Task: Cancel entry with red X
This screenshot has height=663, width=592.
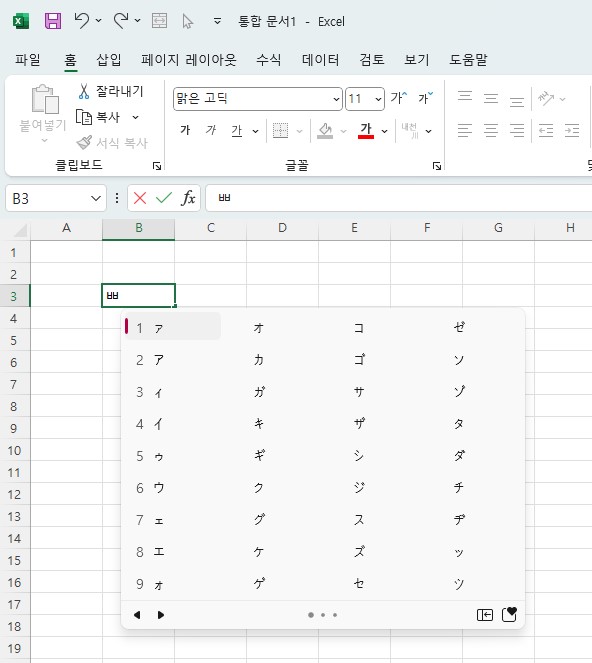Action: 140,198
